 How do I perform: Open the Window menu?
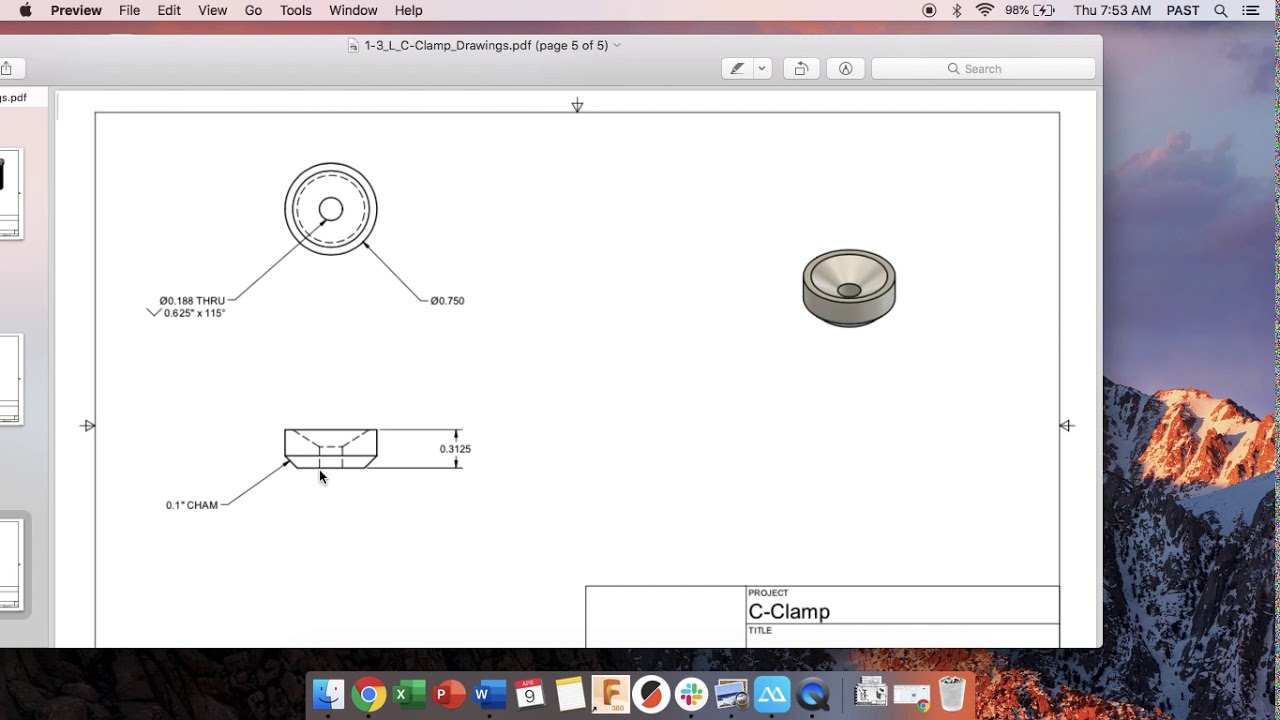pos(353,10)
